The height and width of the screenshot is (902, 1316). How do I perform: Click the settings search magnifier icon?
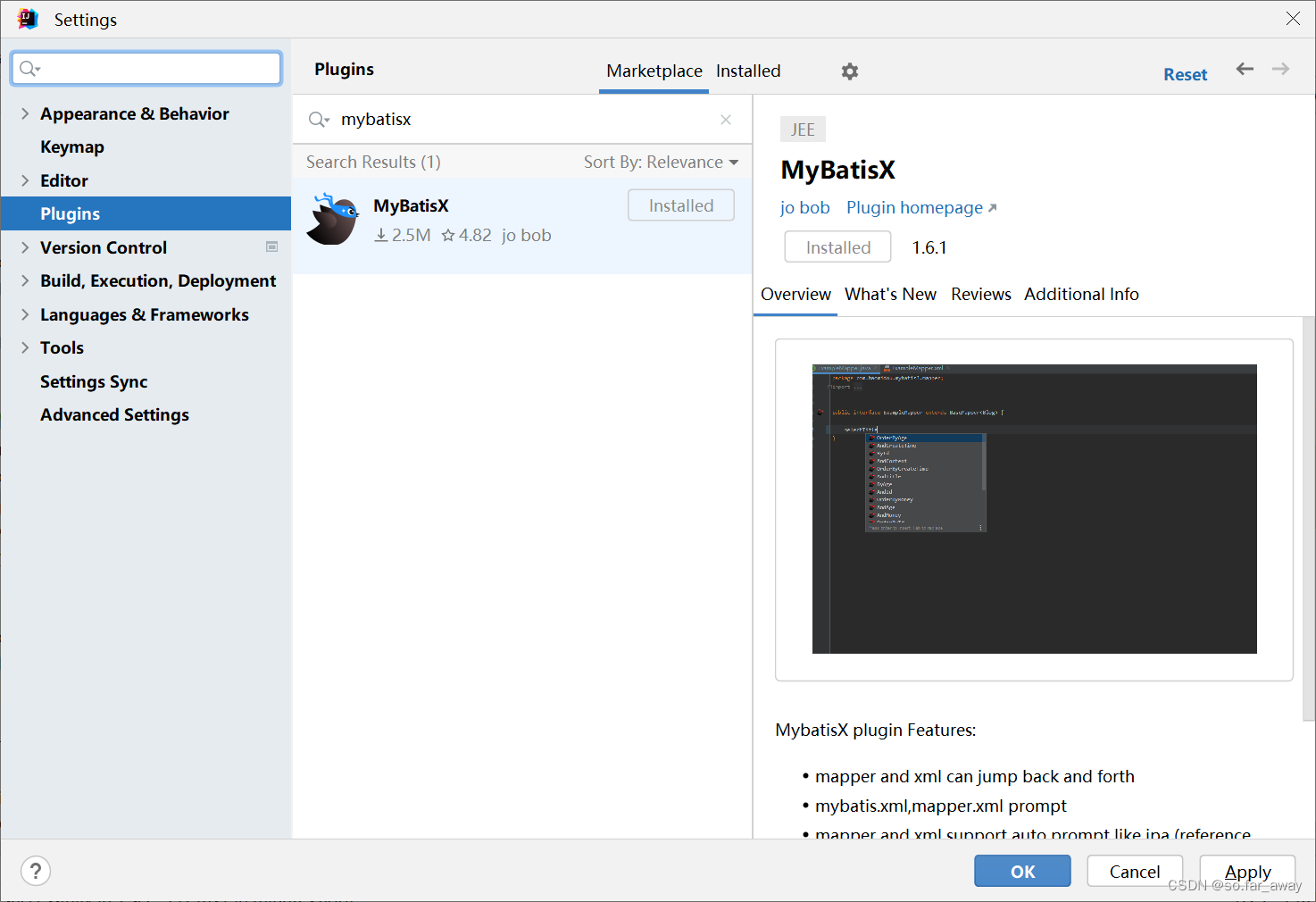[x=29, y=69]
